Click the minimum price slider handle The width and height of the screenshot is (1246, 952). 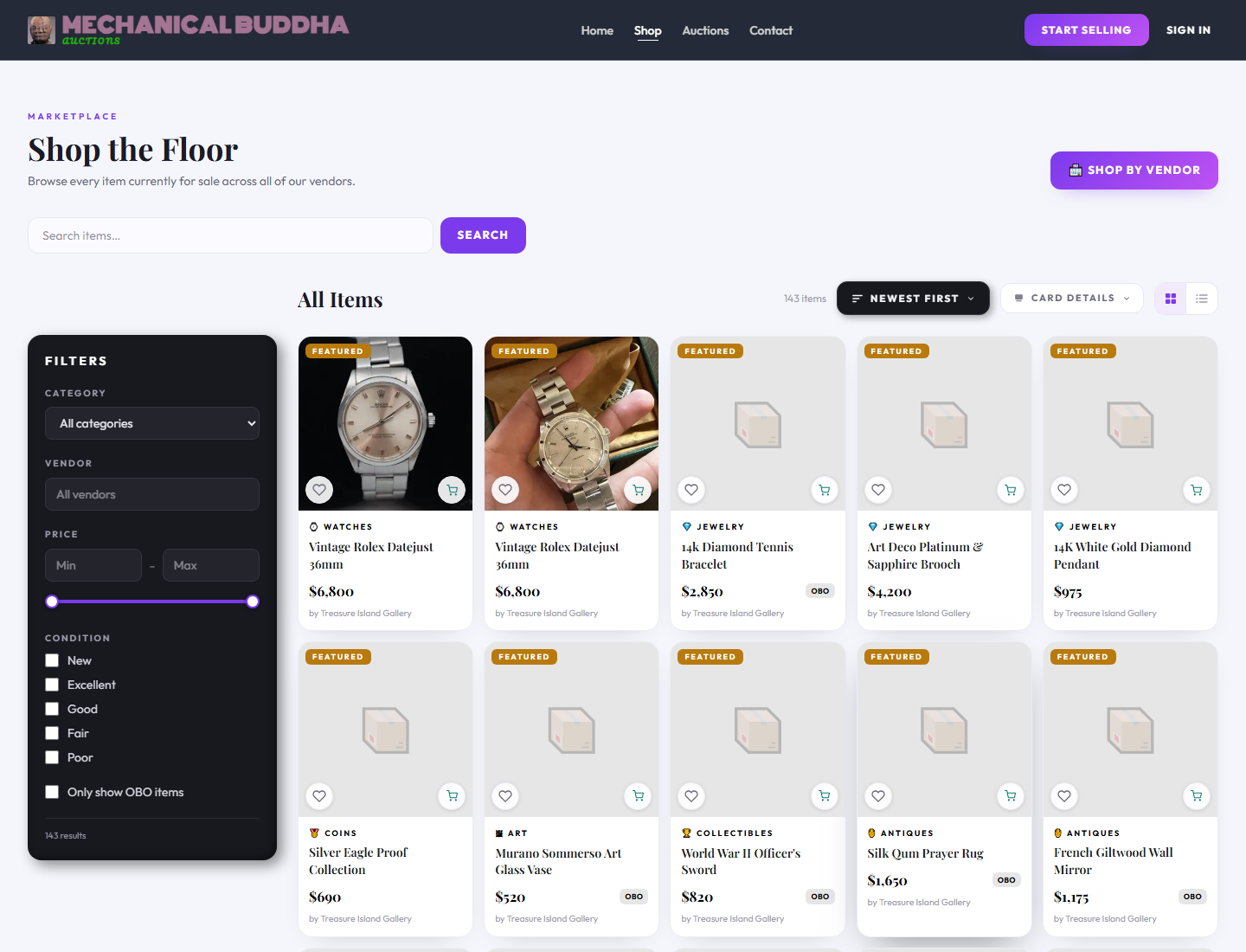52,601
